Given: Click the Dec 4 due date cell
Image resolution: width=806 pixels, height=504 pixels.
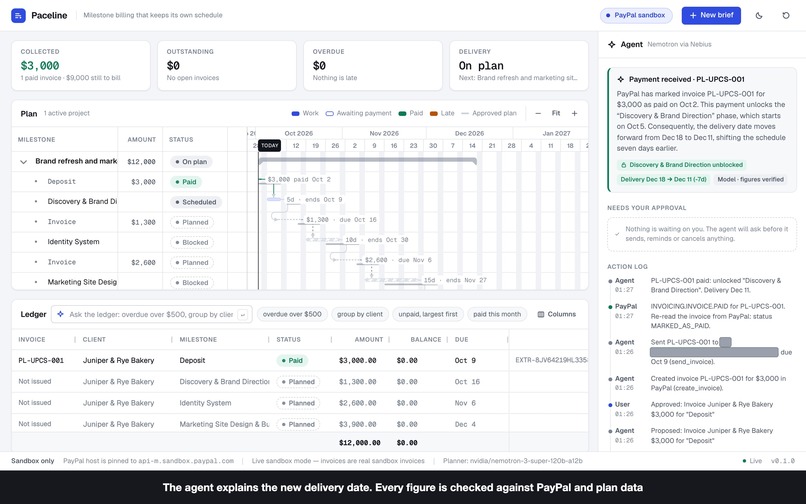Looking at the screenshot, I should 465,424.
